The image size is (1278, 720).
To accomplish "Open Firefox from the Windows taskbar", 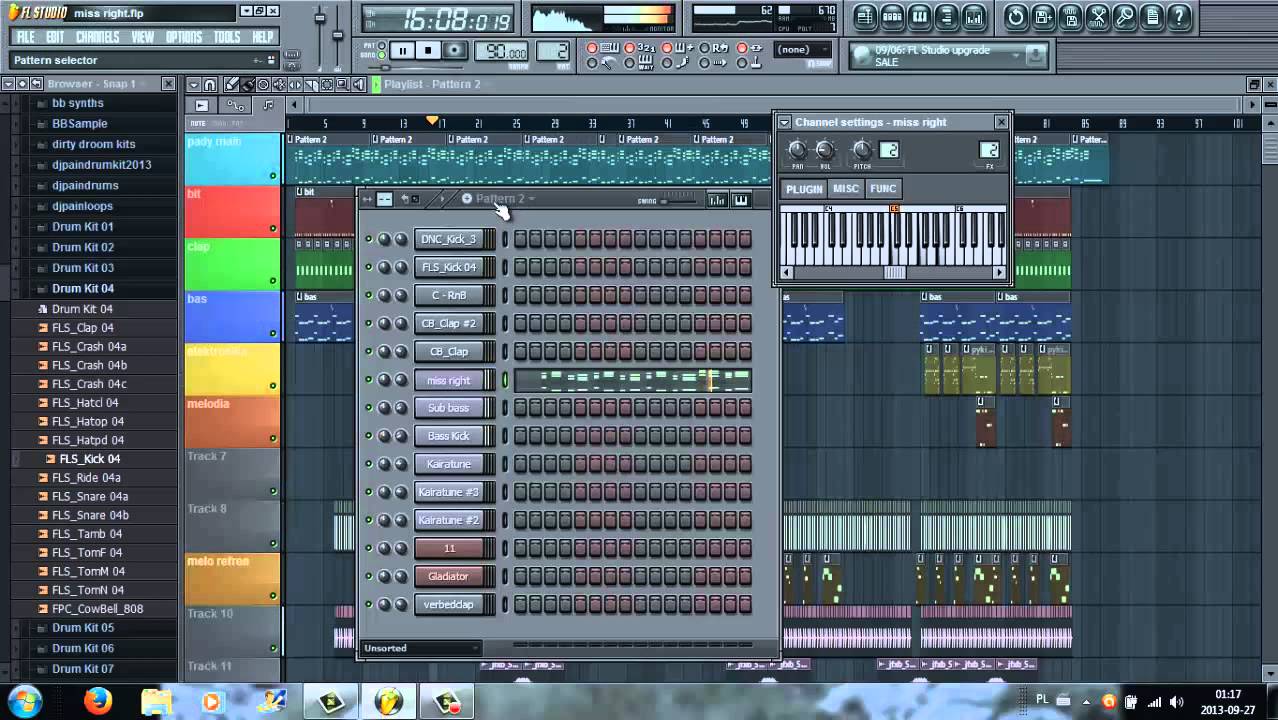I will click(x=98, y=702).
